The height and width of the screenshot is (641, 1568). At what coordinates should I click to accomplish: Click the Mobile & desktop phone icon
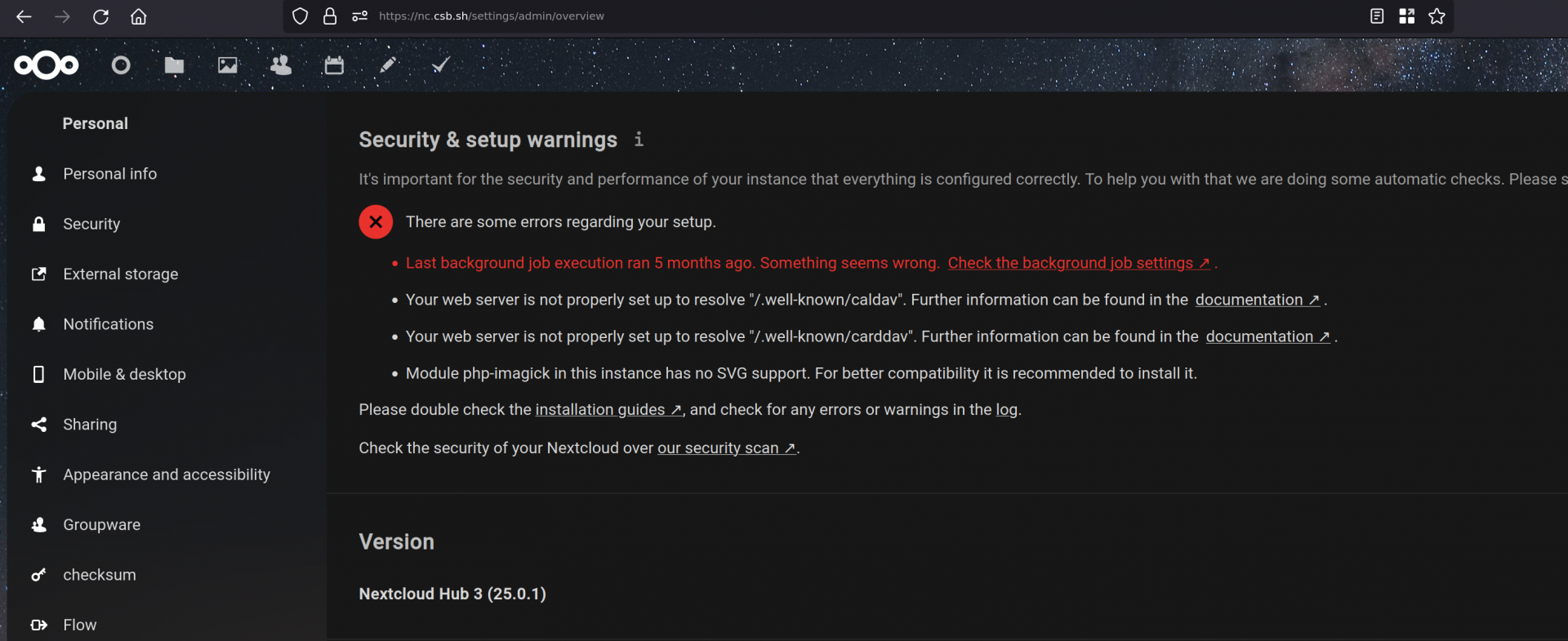click(38, 374)
